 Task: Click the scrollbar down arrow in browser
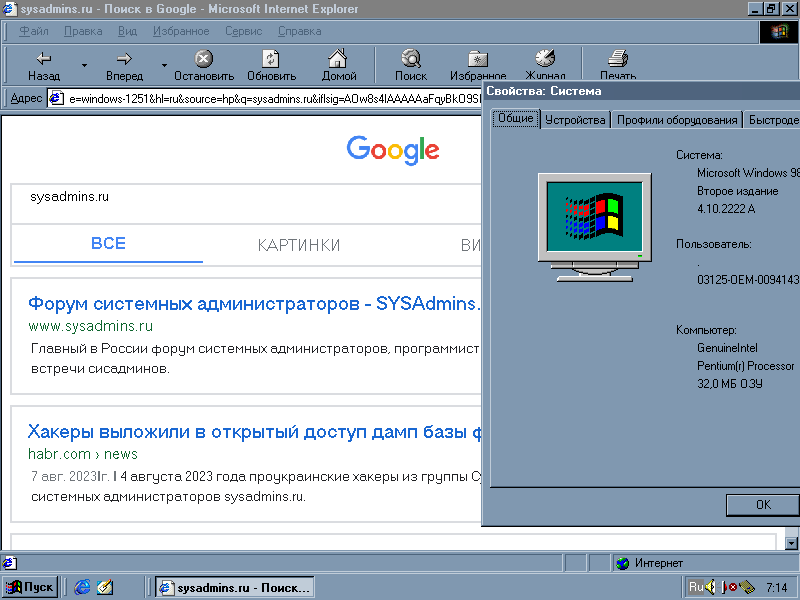(x=791, y=543)
